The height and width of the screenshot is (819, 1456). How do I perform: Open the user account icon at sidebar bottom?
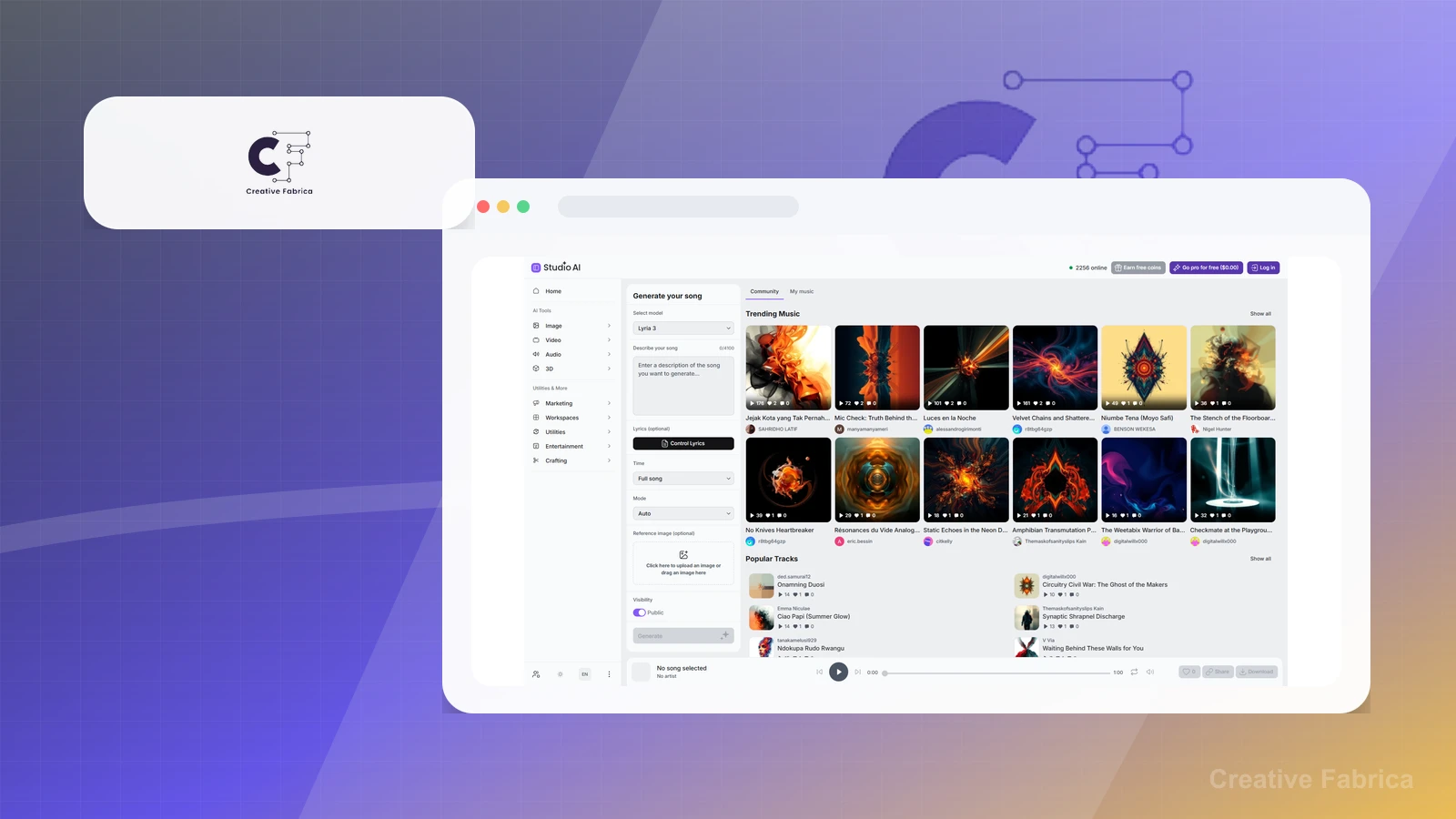coord(536,674)
